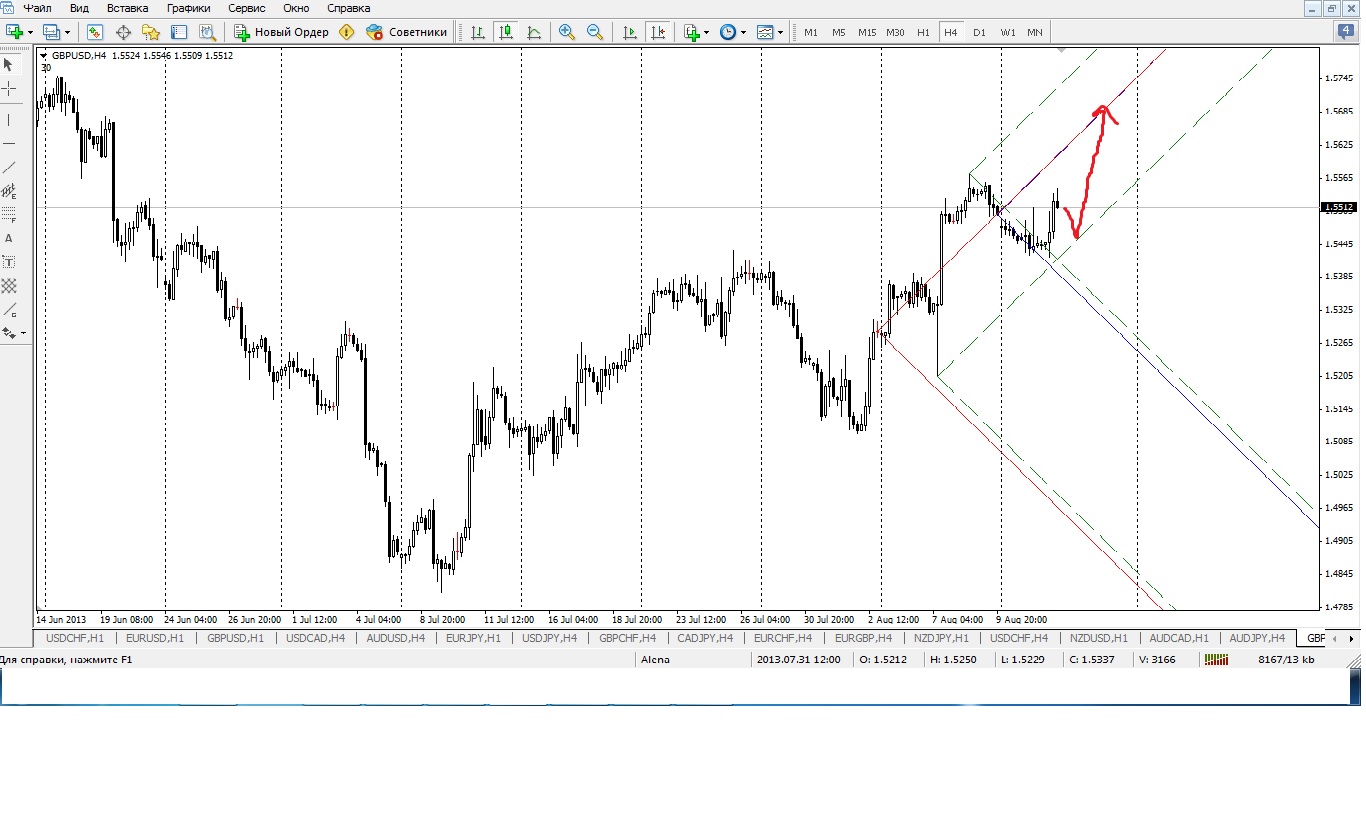The height and width of the screenshot is (821, 1366).
Task: Zoom in on the chart
Action: [x=567, y=32]
